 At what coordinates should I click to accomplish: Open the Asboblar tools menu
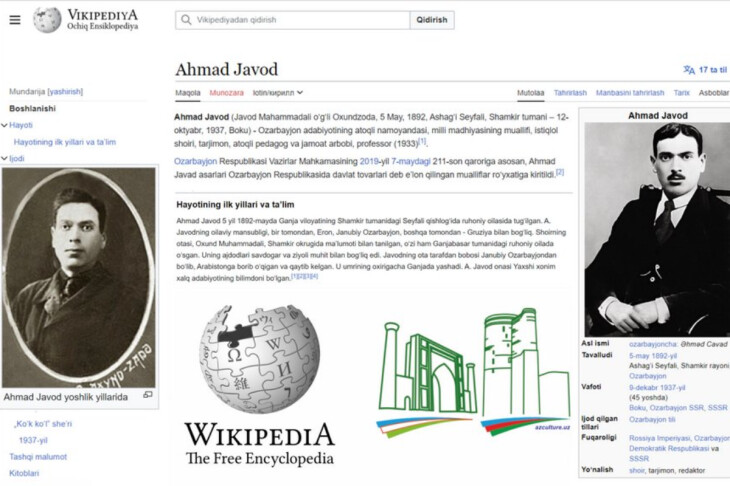pos(714,93)
